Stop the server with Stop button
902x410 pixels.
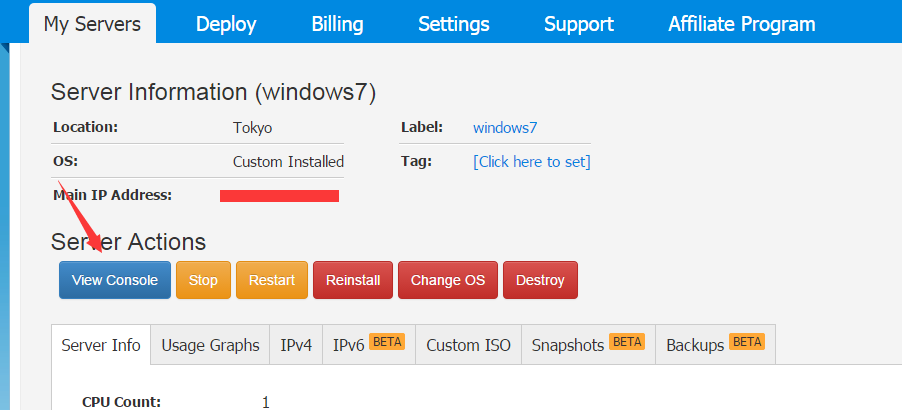point(203,280)
